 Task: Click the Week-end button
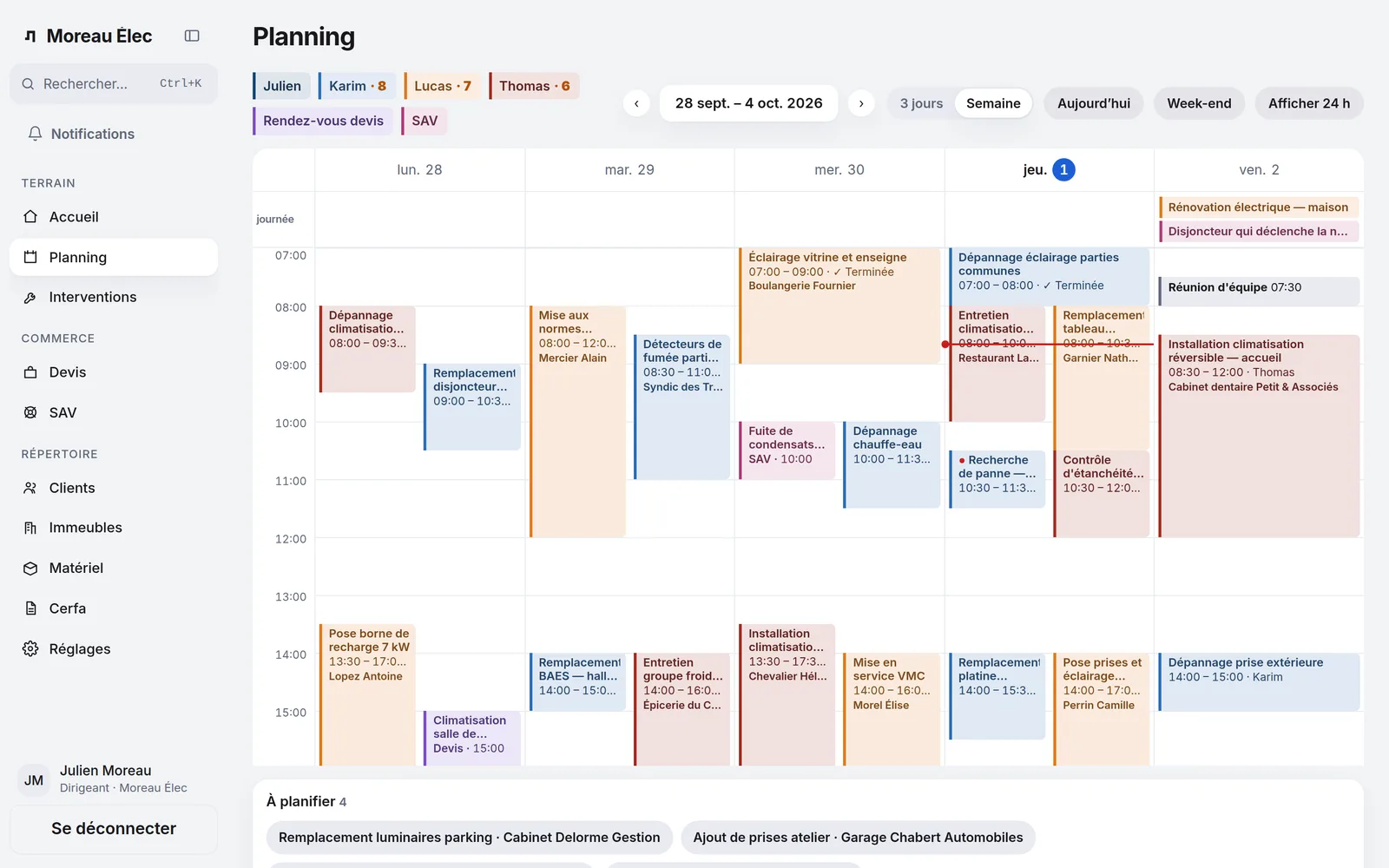click(1199, 103)
